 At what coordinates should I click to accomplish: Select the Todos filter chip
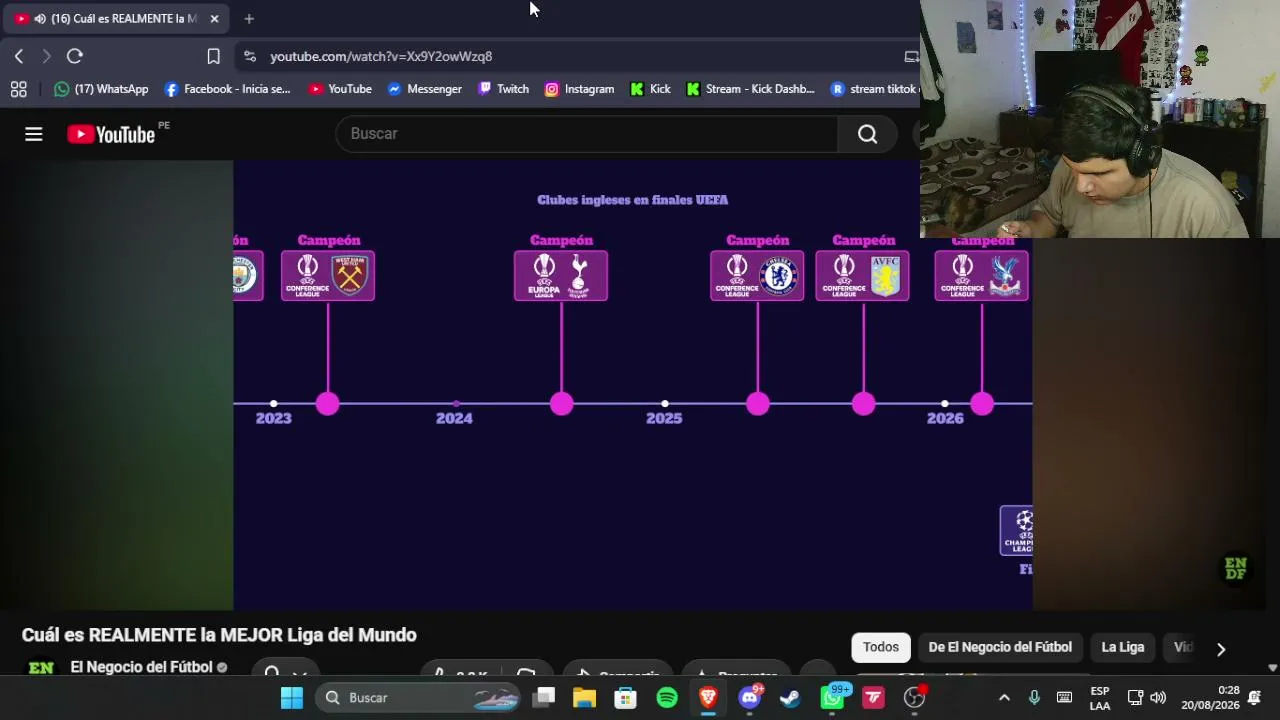point(881,647)
